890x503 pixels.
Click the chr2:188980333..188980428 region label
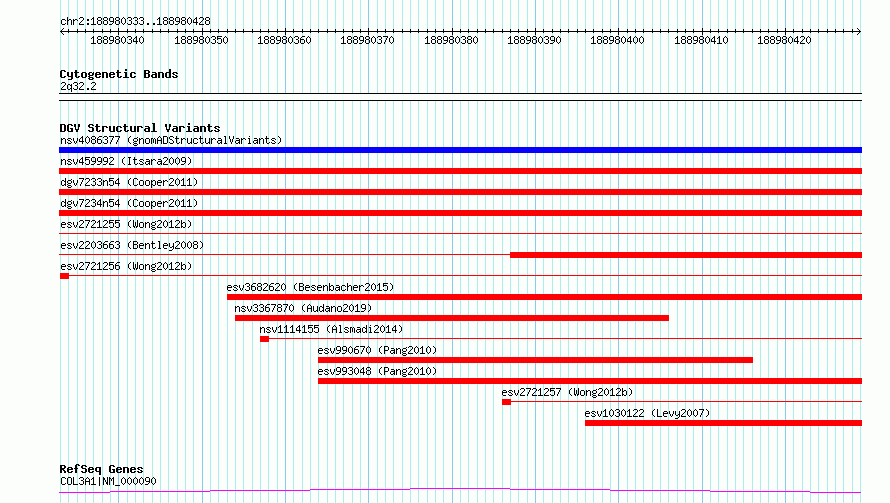coord(135,21)
